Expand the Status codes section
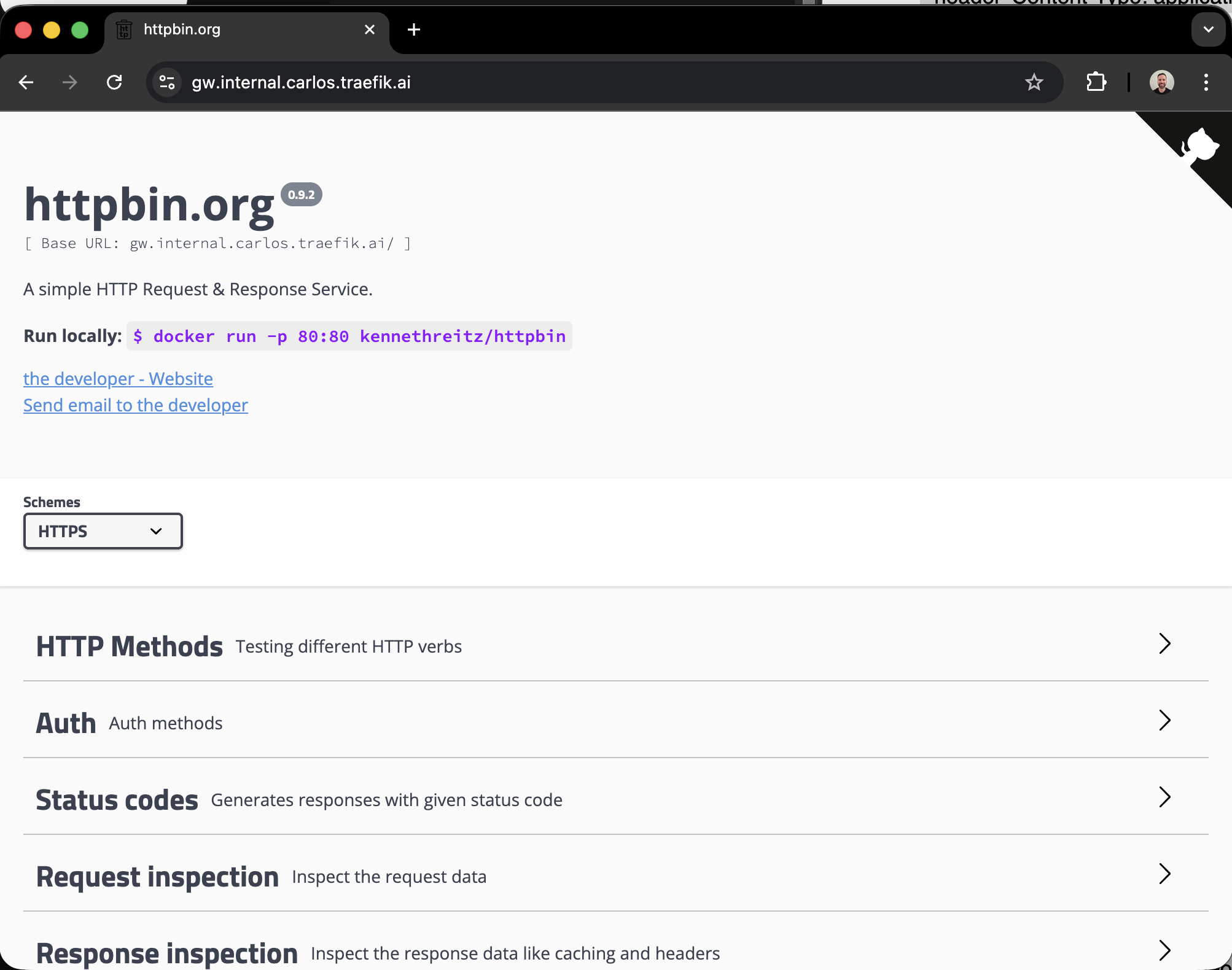1232x970 pixels. 1164,797
